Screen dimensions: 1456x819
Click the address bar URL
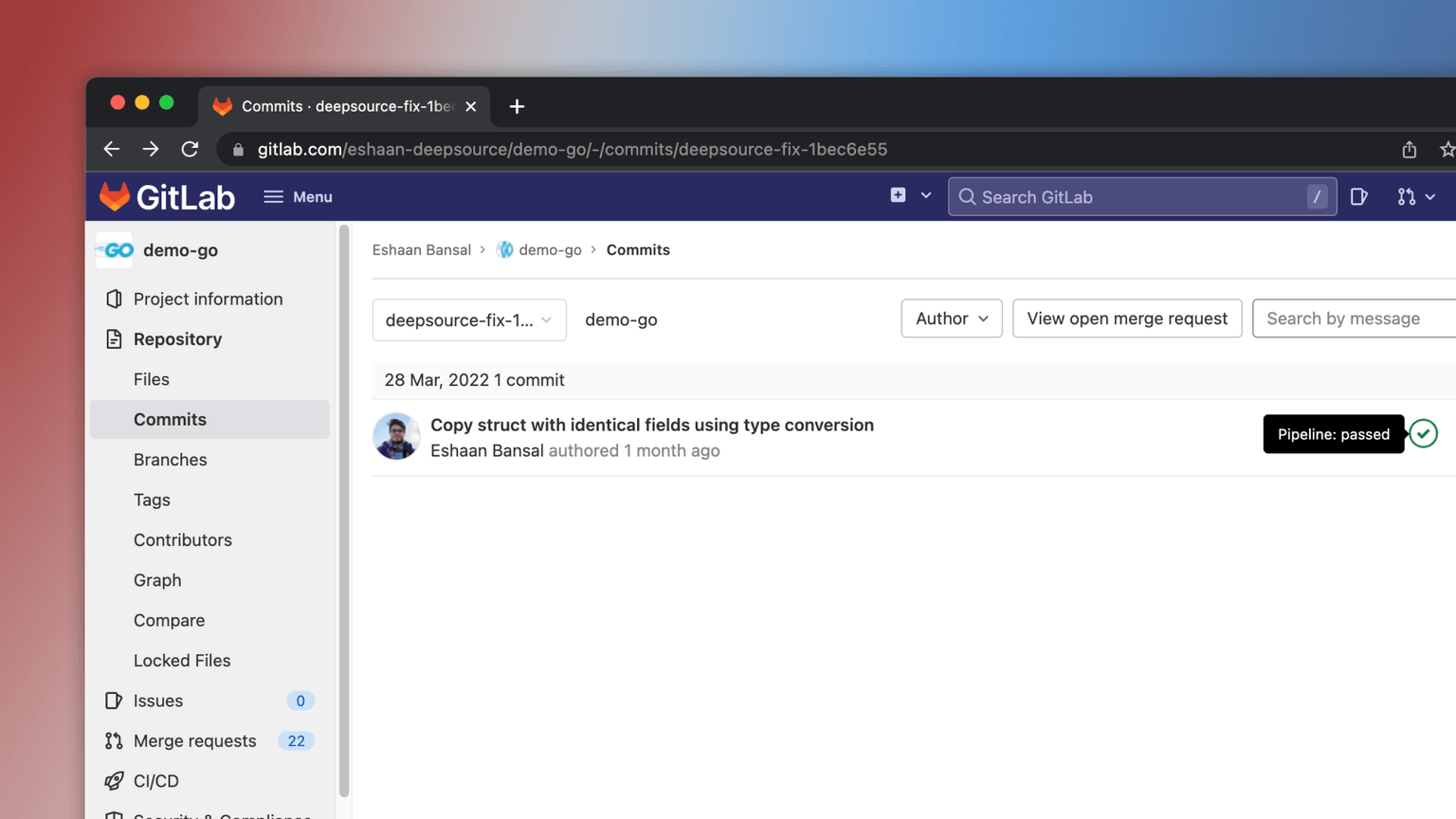click(x=573, y=150)
